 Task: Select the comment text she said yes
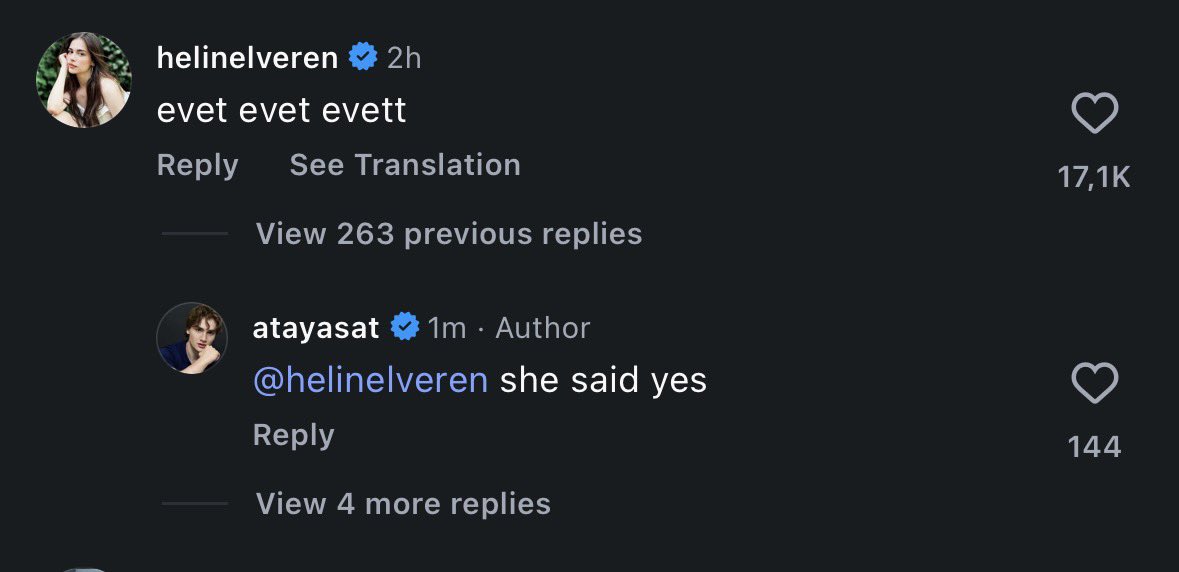coord(604,380)
